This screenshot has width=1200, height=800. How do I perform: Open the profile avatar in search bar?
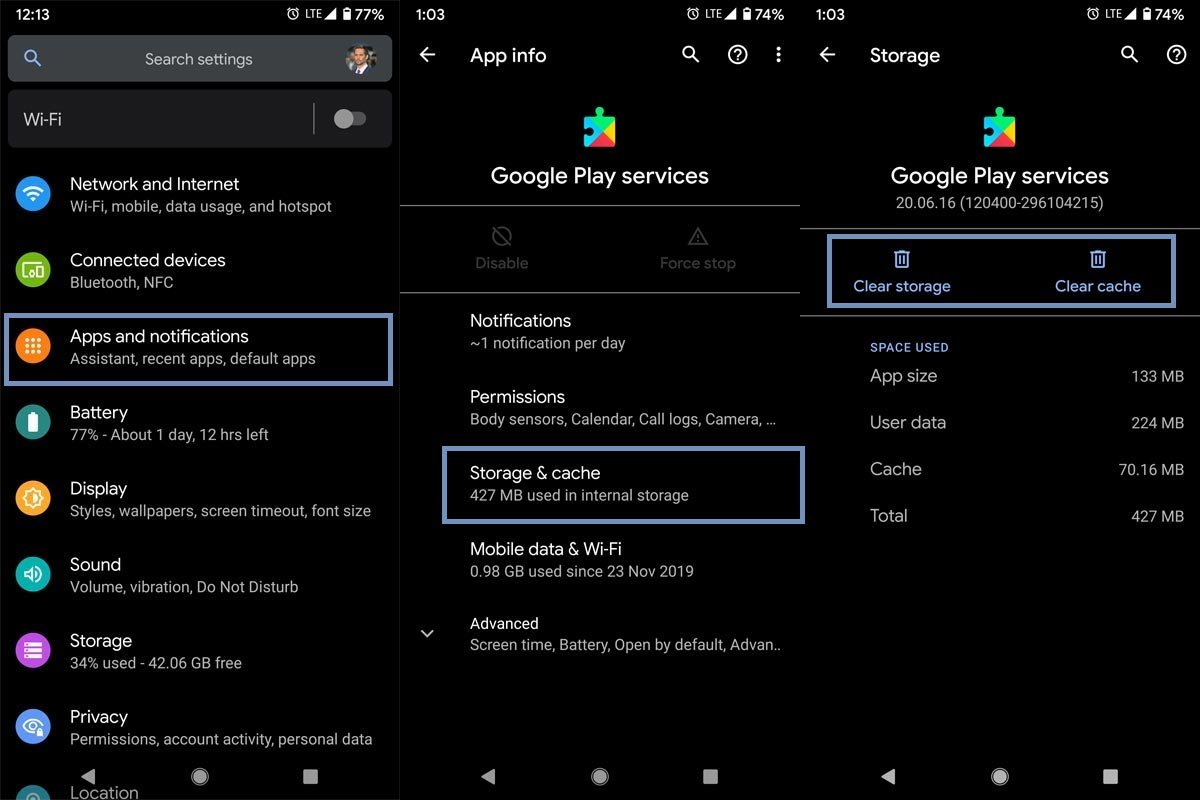pos(360,59)
